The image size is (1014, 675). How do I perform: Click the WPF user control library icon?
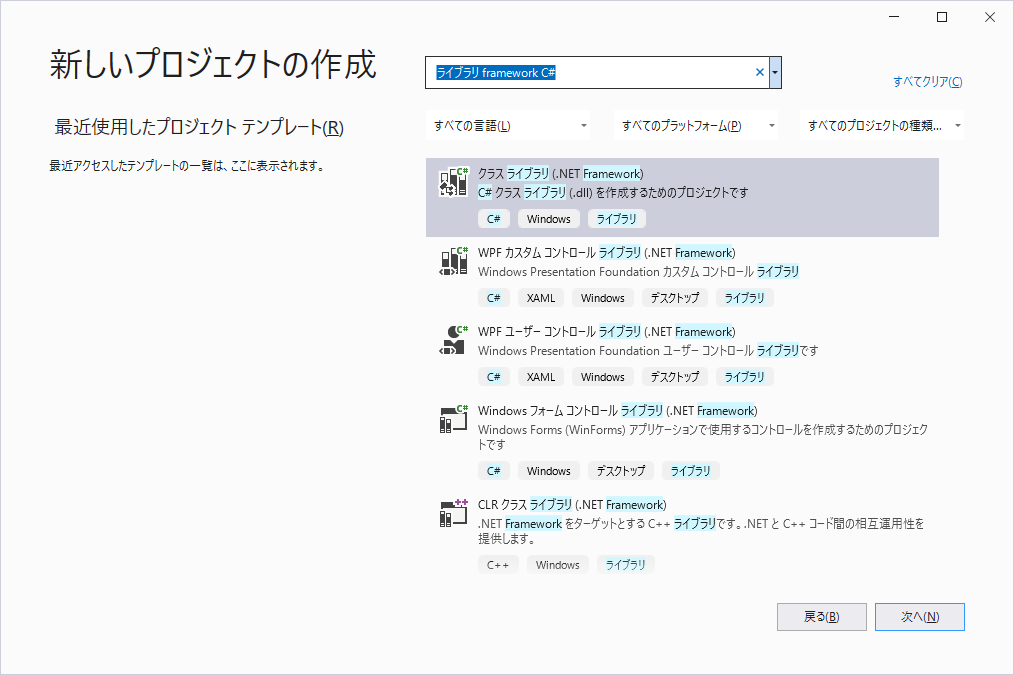point(454,340)
